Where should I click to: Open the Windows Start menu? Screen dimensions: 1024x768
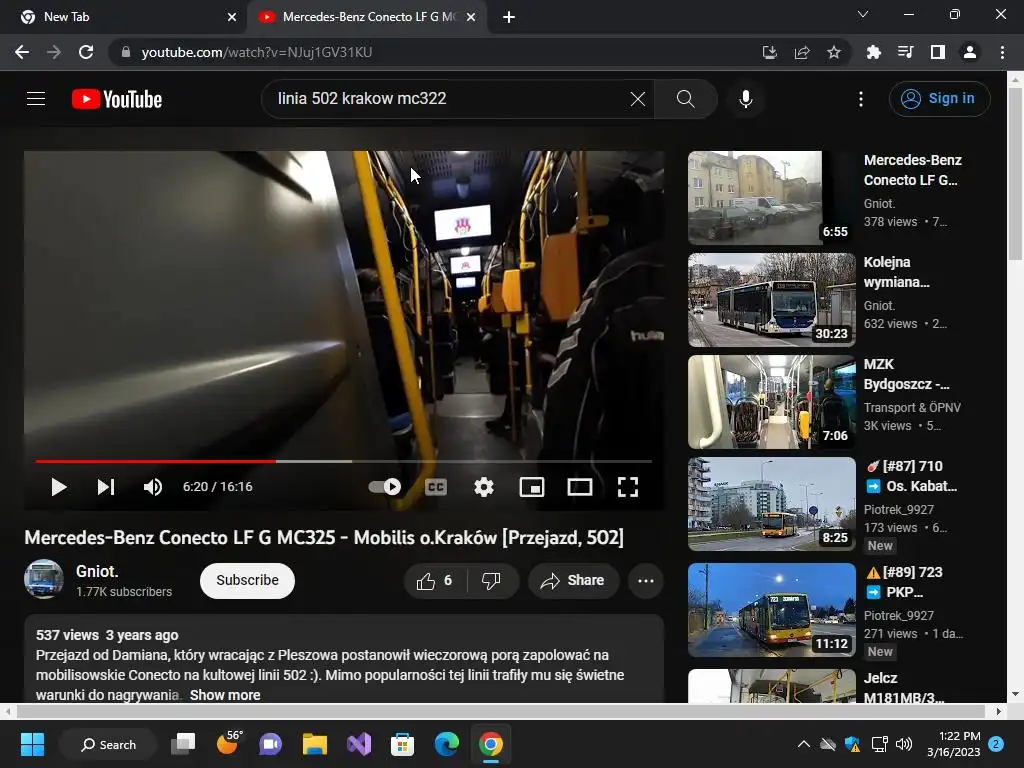[32, 744]
